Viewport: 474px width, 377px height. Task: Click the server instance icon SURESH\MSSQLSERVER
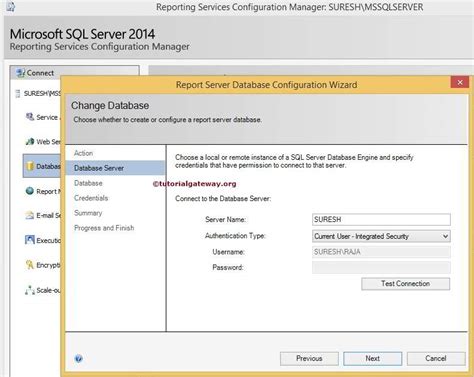click(x=18, y=93)
